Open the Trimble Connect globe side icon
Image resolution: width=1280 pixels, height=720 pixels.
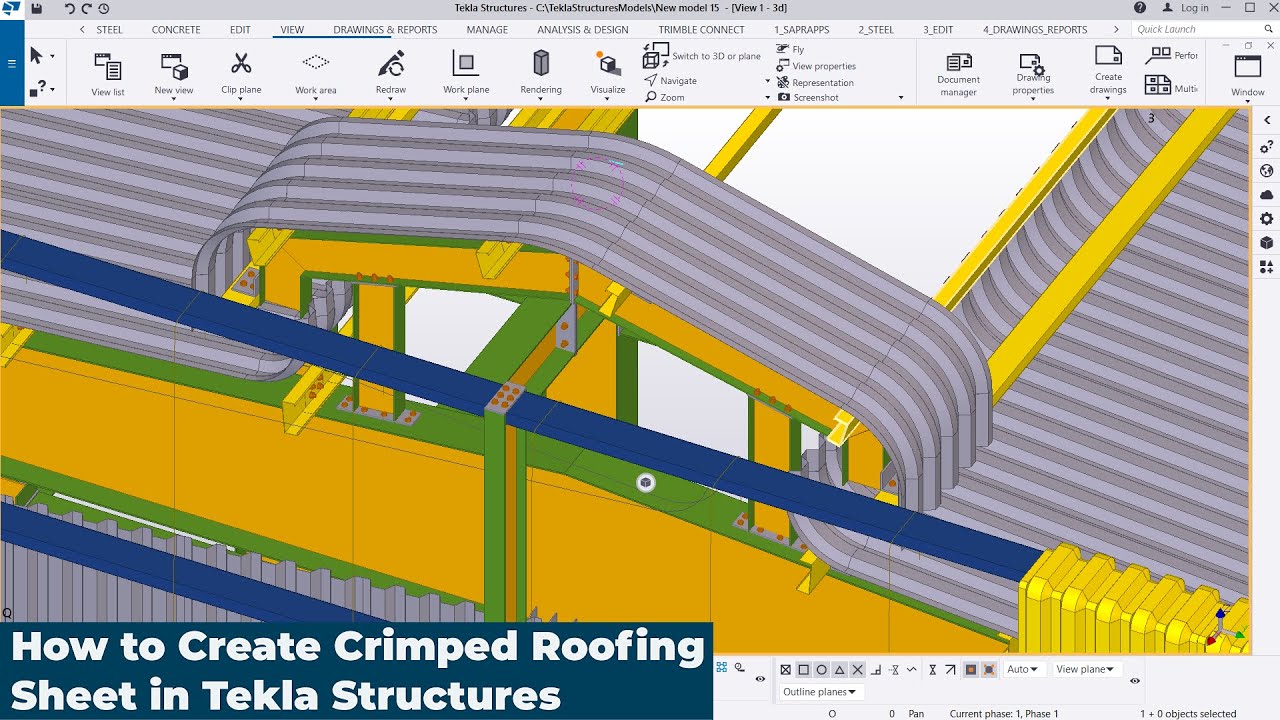pyautogui.click(x=1267, y=171)
